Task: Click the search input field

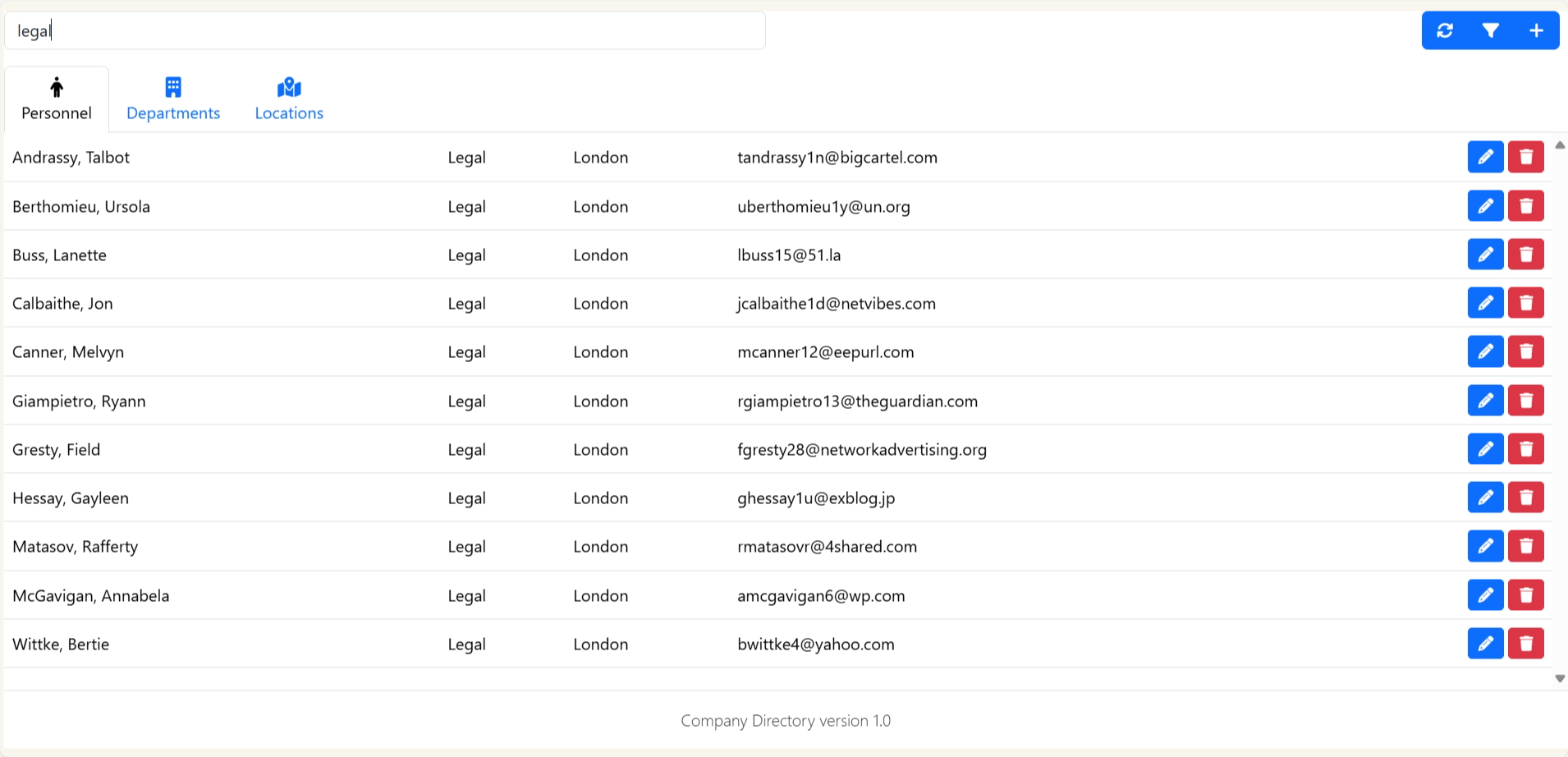Action: click(383, 30)
